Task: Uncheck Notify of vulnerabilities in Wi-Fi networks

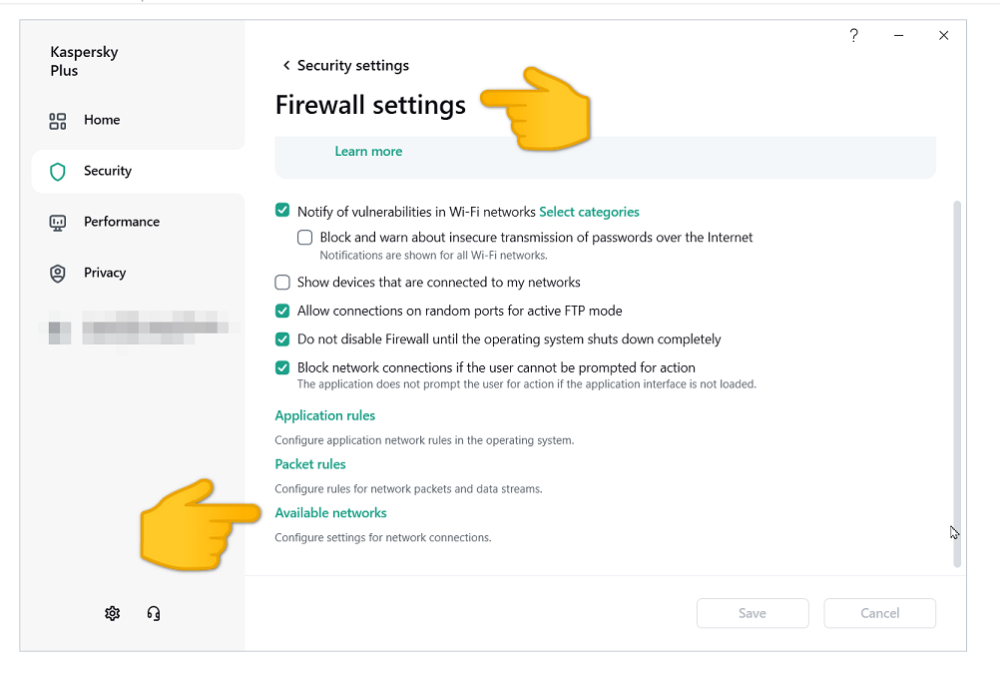Action: pos(282,211)
